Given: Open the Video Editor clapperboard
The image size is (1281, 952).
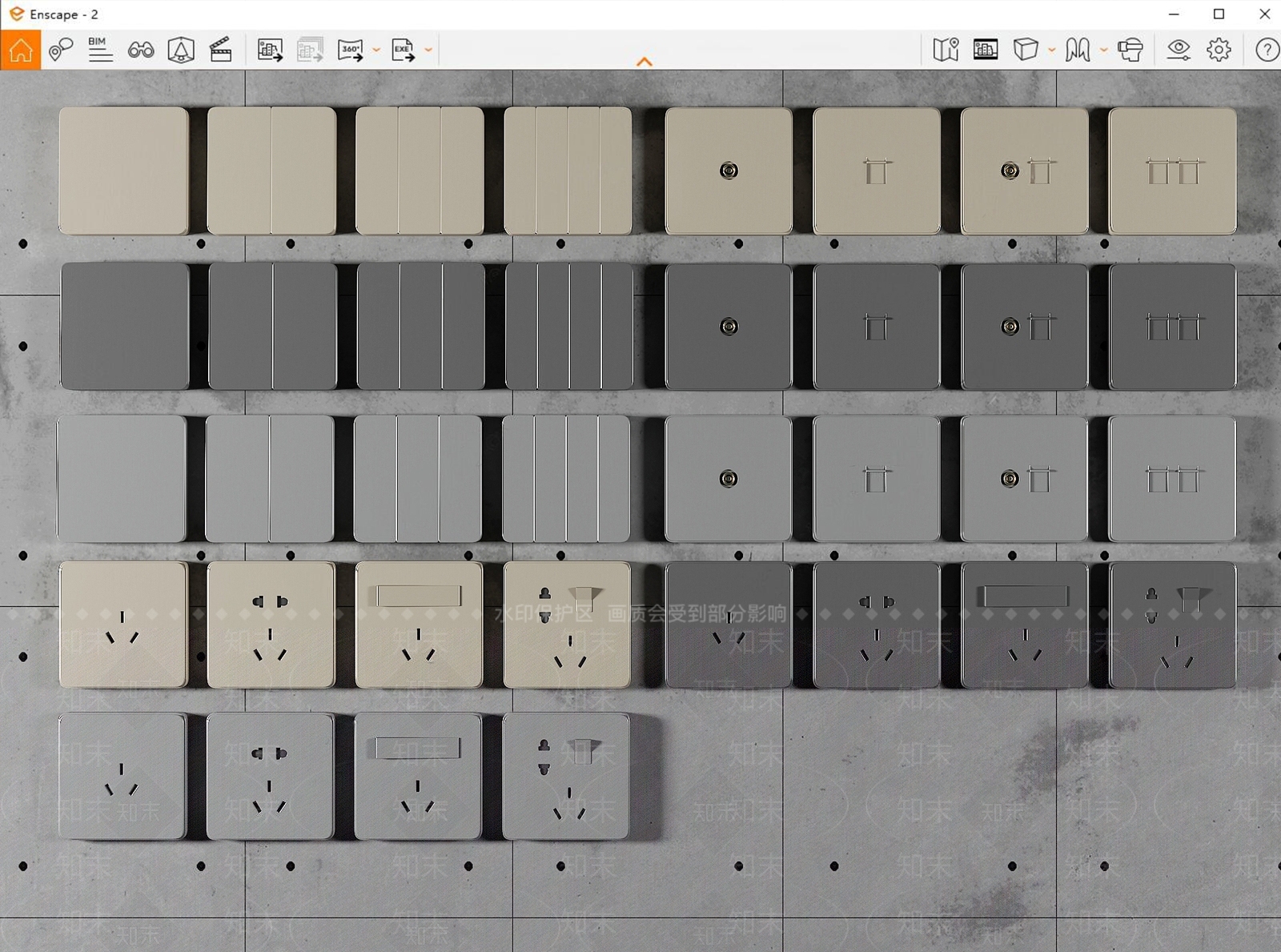Looking at the screenshot, I should click(x=220, y=50).
